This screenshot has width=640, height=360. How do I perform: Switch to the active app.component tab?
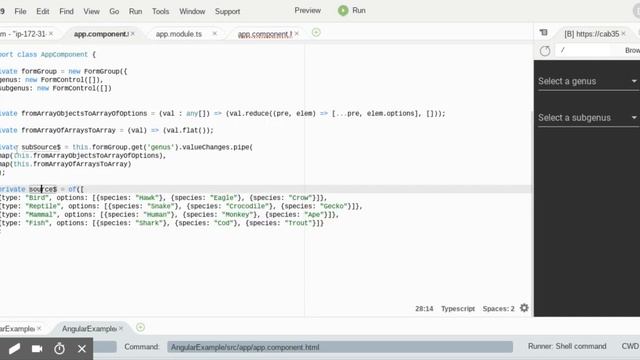[x=101, y=34]
